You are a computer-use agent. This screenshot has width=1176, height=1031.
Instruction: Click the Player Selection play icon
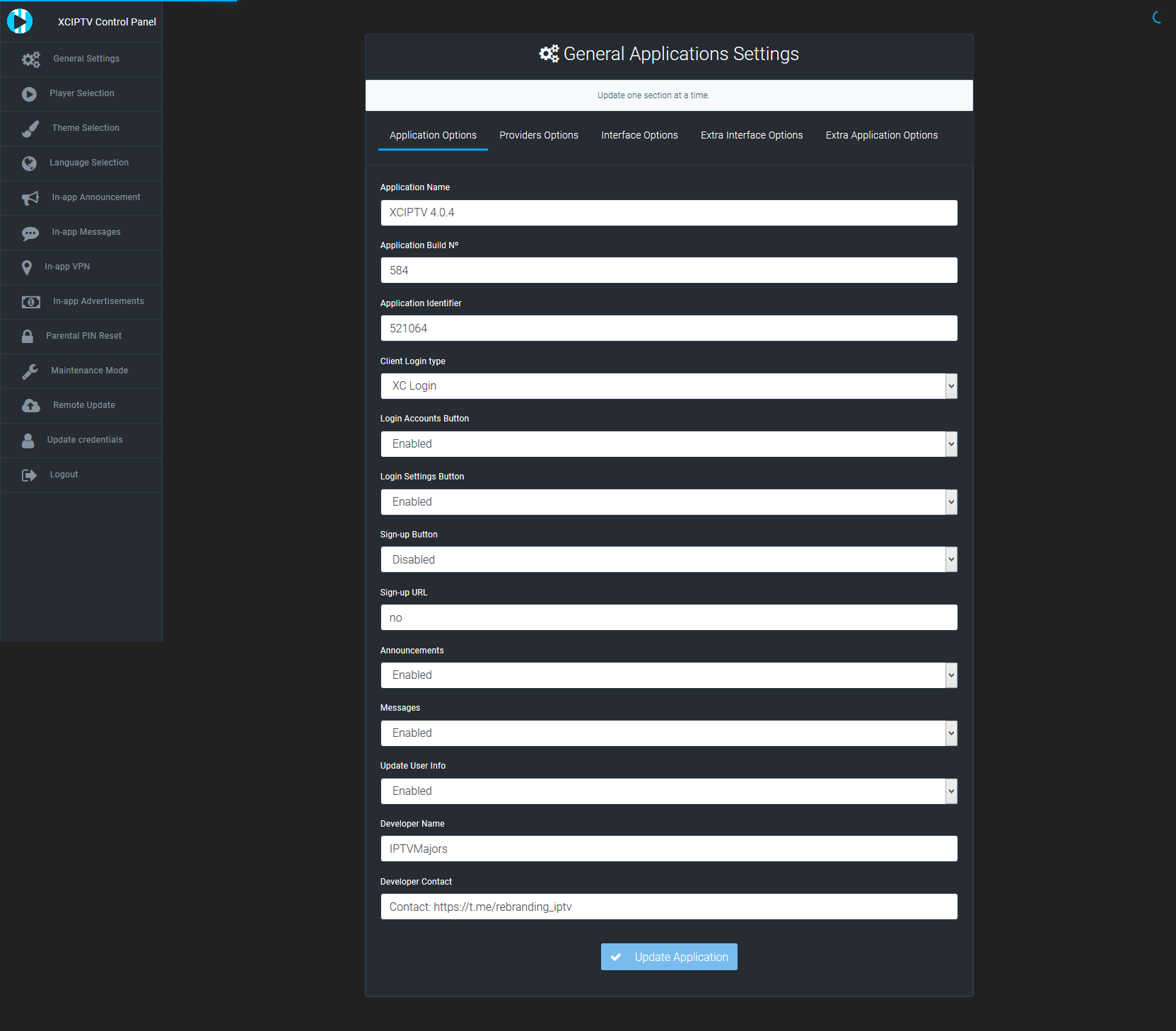[29, 94]
